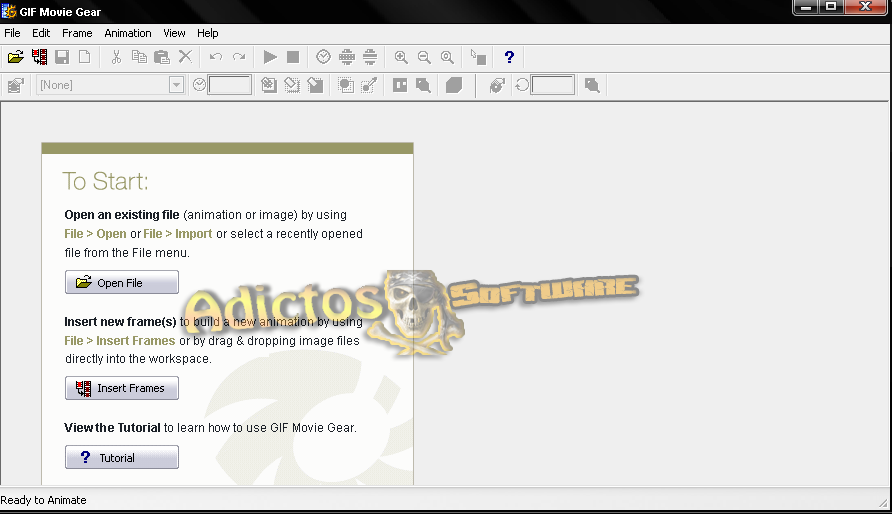Open the File menu
The height and width of the screenshot is (514, 892).
pos(12,33)
